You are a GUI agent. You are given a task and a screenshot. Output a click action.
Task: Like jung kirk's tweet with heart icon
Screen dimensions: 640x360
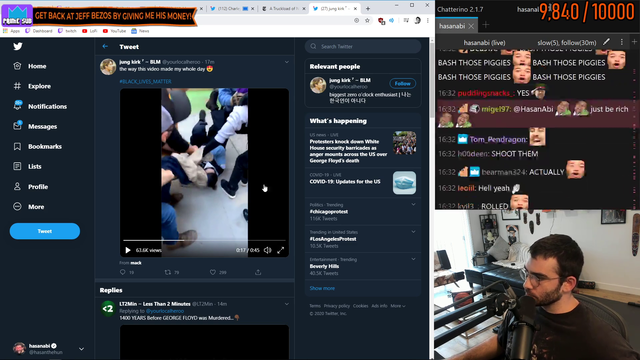tap(213, 272)
